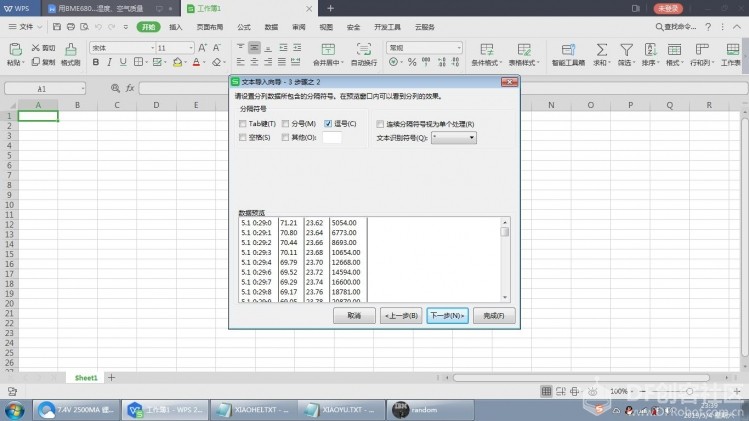Click the sign-in button at top right
This screenshot has width=749, height=421.
coord(668,9)
